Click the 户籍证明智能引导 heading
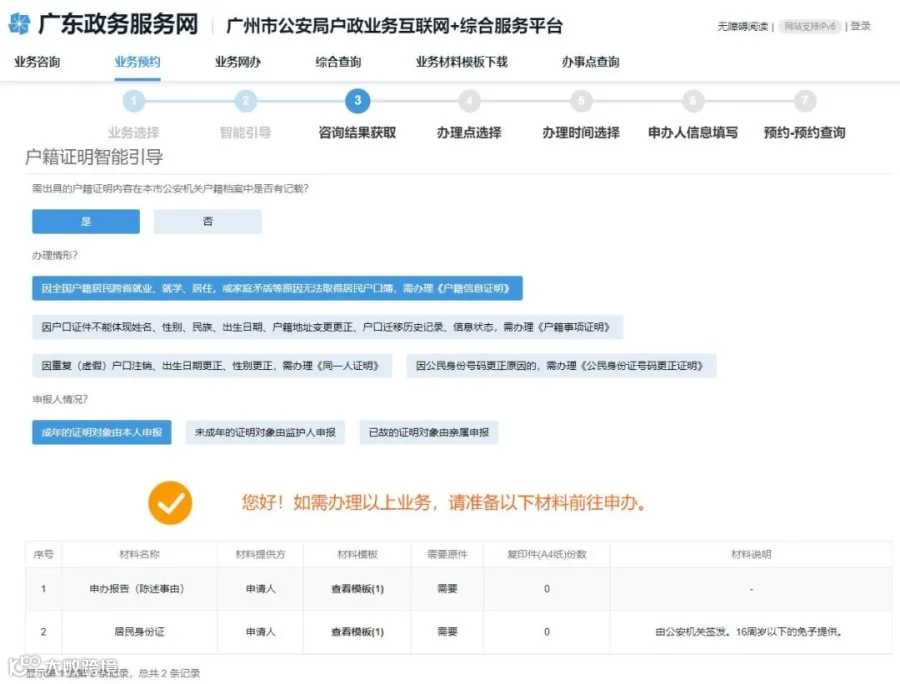This screenshot has height=684, width=900. click(x=94, y=157)
